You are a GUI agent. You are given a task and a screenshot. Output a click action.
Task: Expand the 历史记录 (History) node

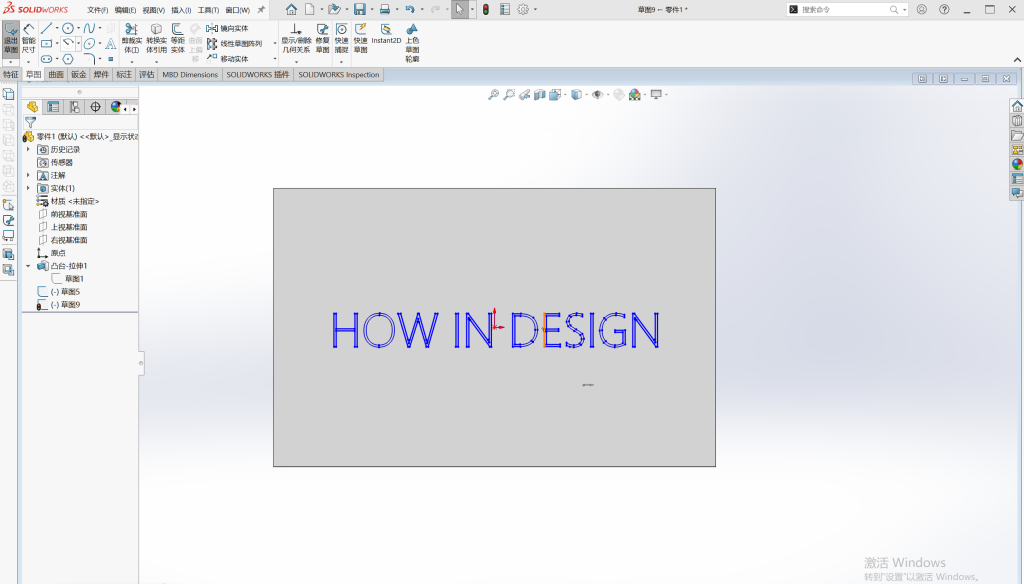click(x=28, y=150)
